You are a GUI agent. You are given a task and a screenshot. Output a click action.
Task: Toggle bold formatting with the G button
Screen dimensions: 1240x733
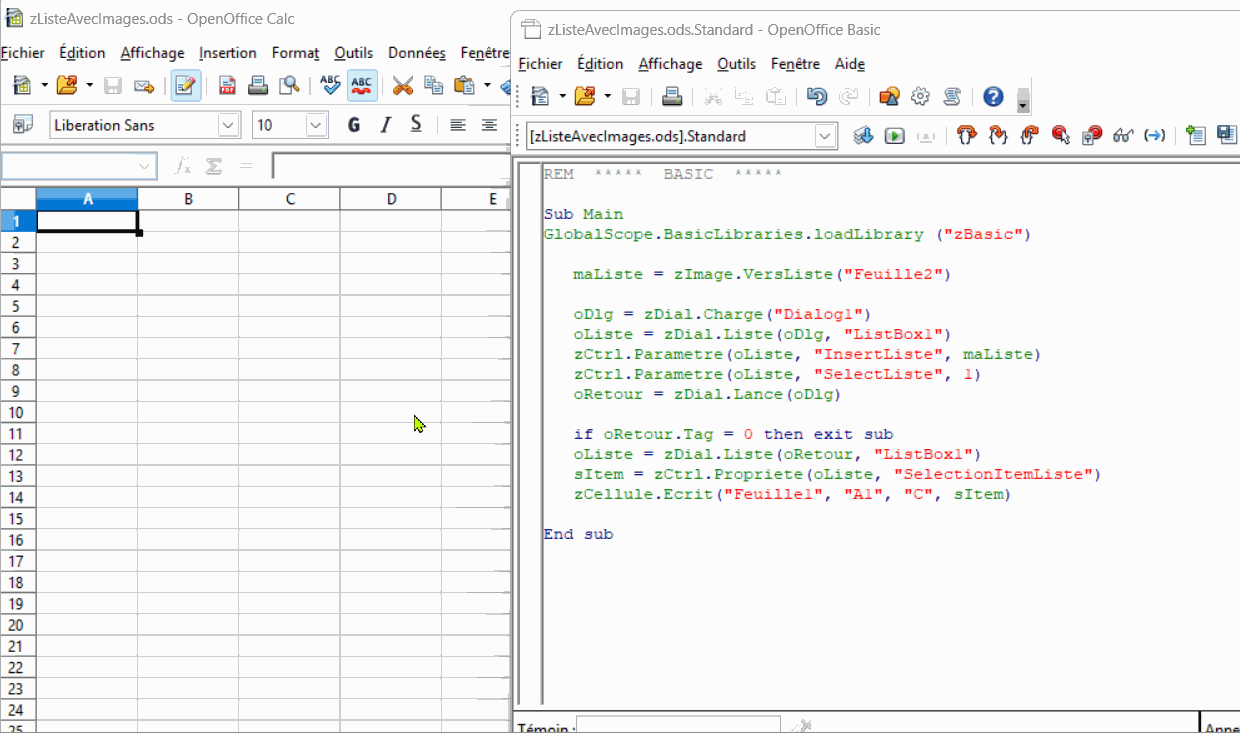353,125
